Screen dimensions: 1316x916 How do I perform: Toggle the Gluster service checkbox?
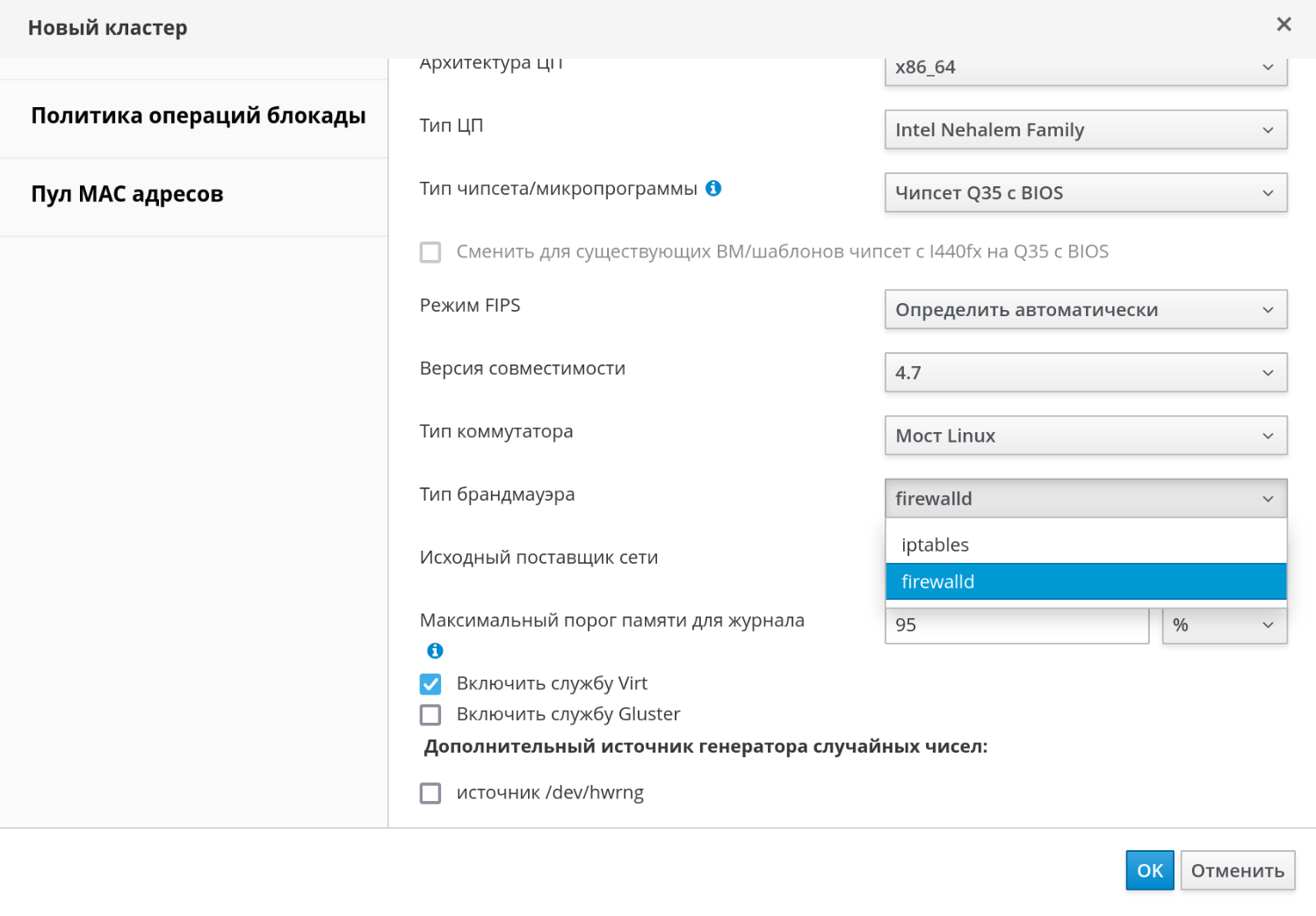coord(430,715)
